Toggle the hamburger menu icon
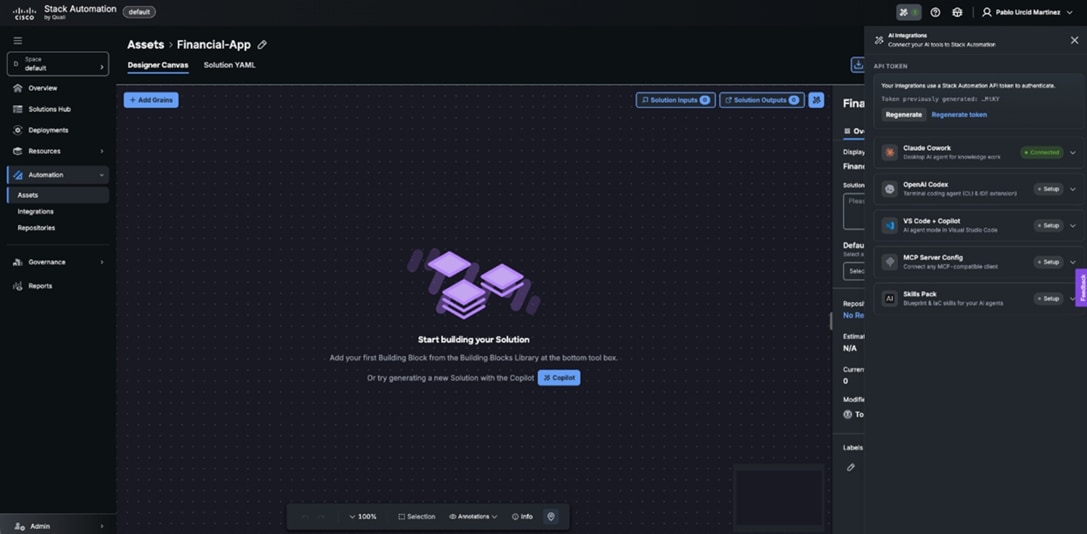This screenshot has width=1087, height=534. point(17,41)
